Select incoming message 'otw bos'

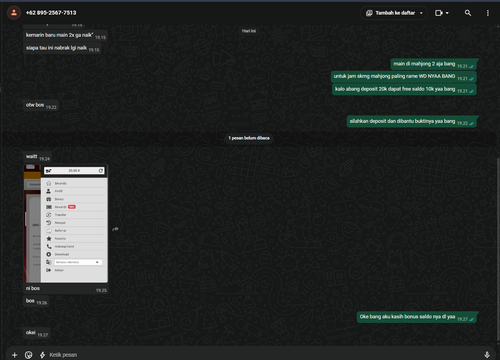pyautogui.click(x=41, y=105)
